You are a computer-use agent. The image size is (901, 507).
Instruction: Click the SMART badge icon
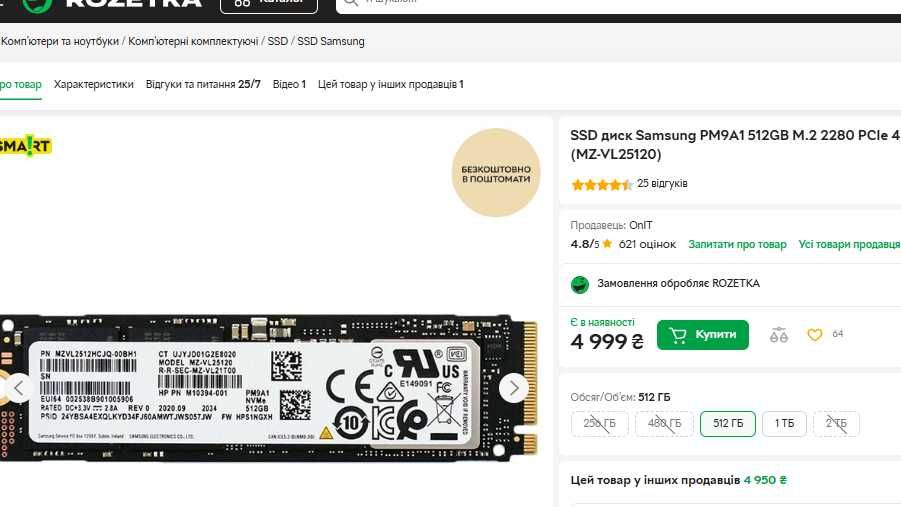(x=26, y=146)
